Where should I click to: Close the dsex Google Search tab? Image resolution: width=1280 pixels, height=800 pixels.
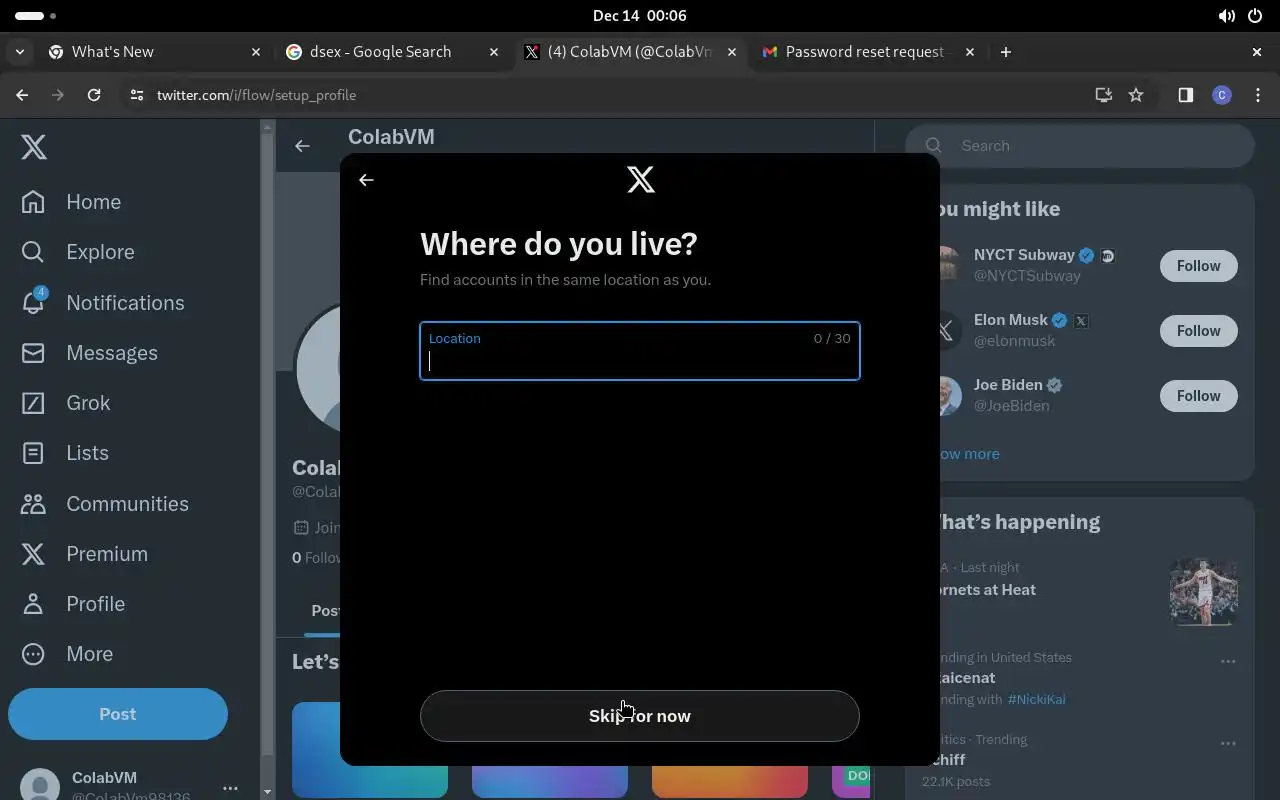[494, 52]
